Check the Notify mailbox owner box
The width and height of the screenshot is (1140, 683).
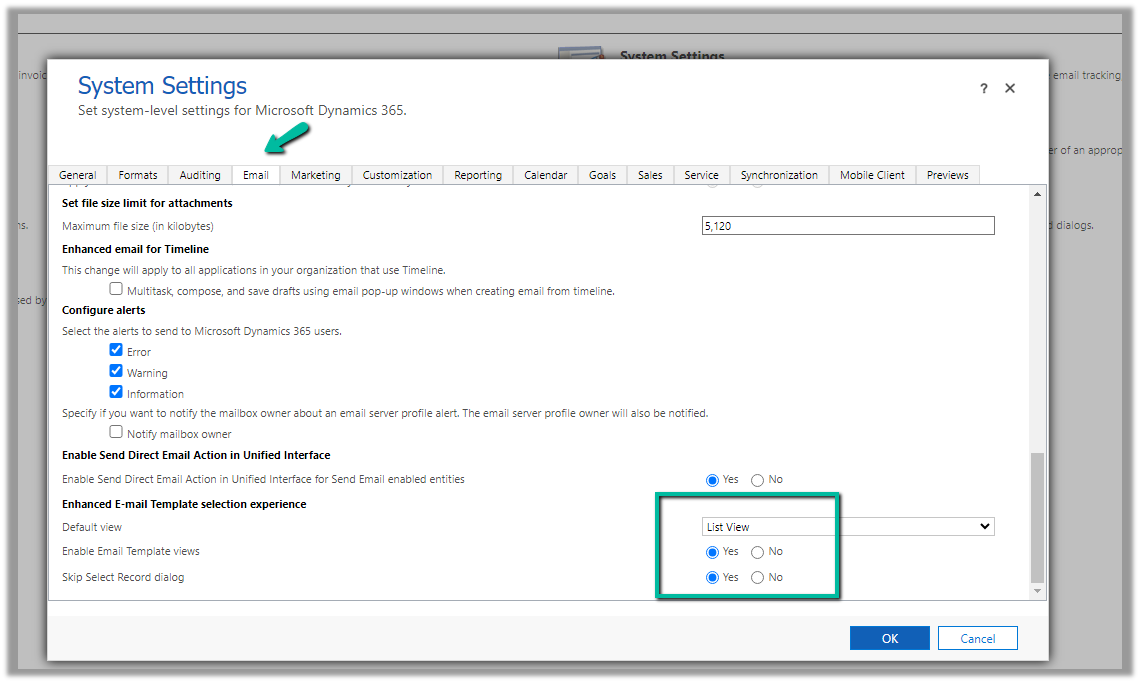[x=116, y=433]
